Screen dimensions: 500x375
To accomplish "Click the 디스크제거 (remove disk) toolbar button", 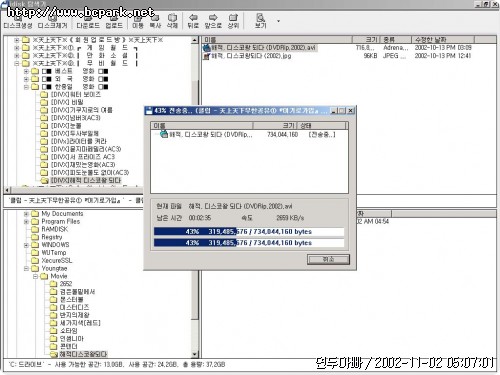I will [52, 21].
